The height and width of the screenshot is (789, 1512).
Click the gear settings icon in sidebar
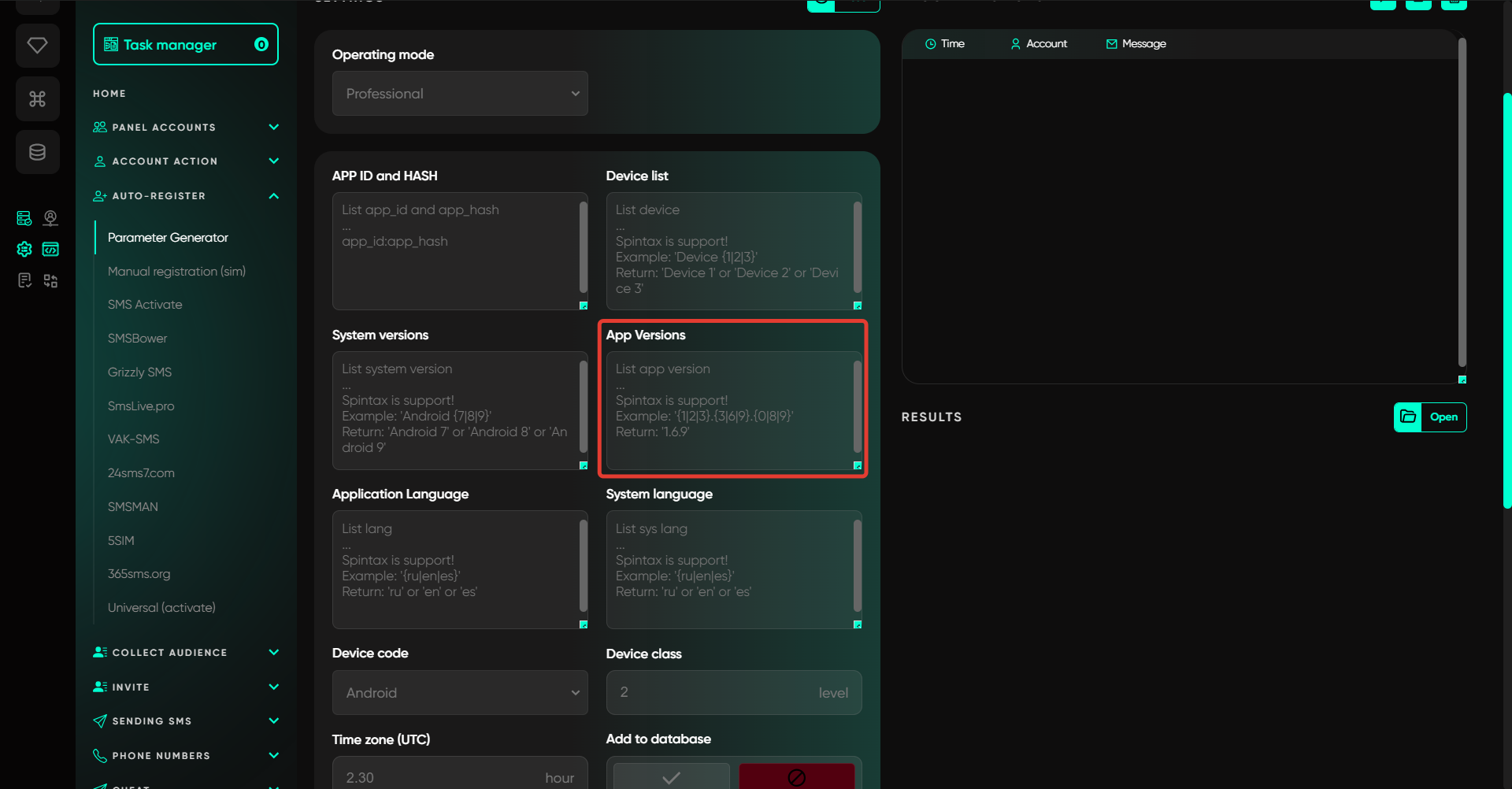coord(24,250)
